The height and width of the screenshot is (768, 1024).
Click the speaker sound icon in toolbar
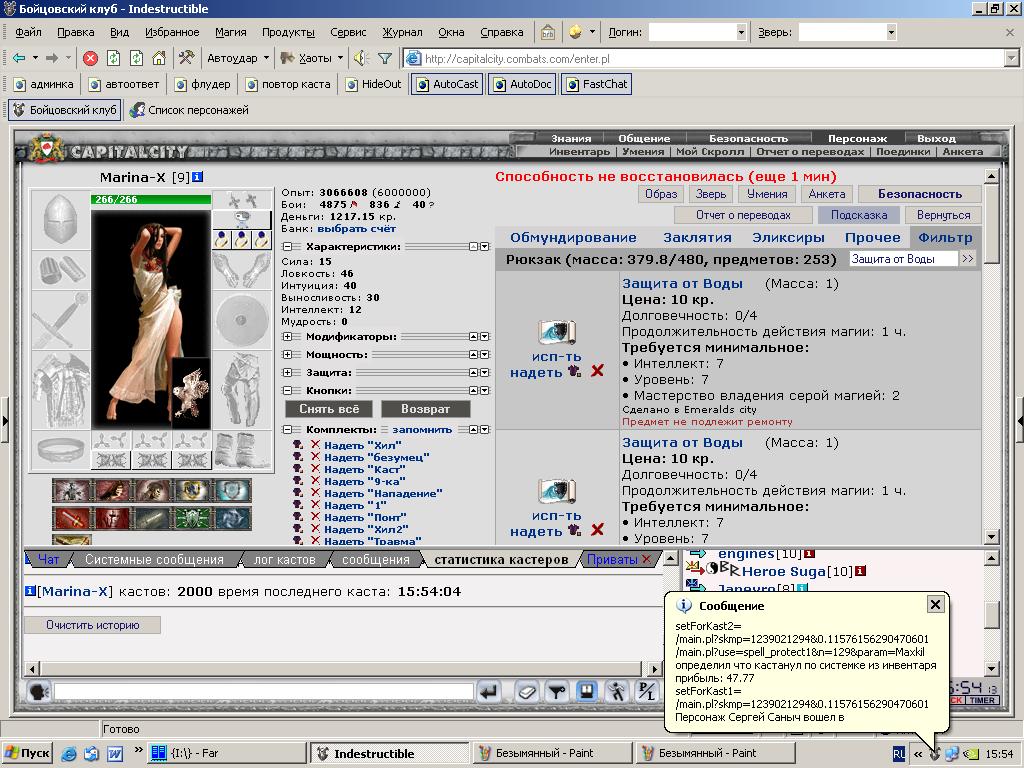pyautogui.click(x=361, y=58)
